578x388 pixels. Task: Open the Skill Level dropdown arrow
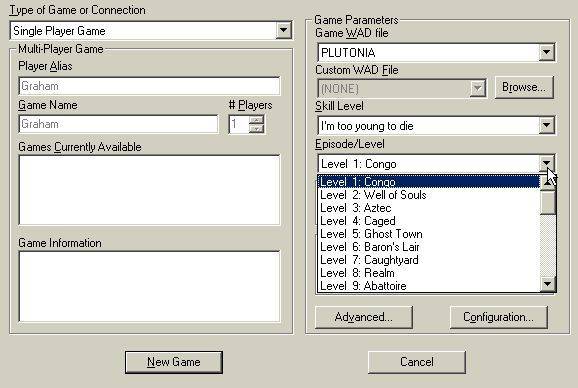pos(546,125)
